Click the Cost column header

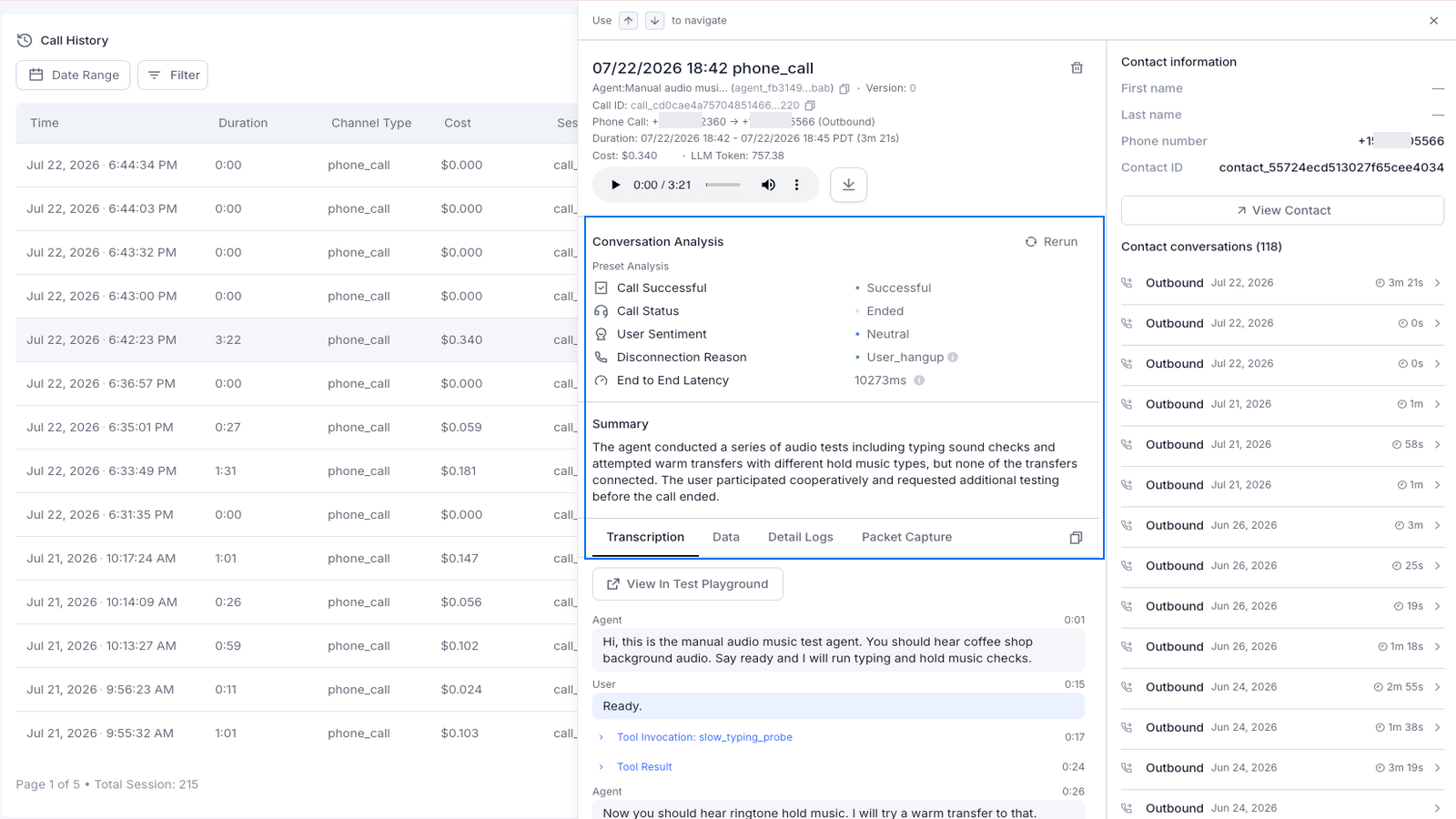(x=458, y=123)
